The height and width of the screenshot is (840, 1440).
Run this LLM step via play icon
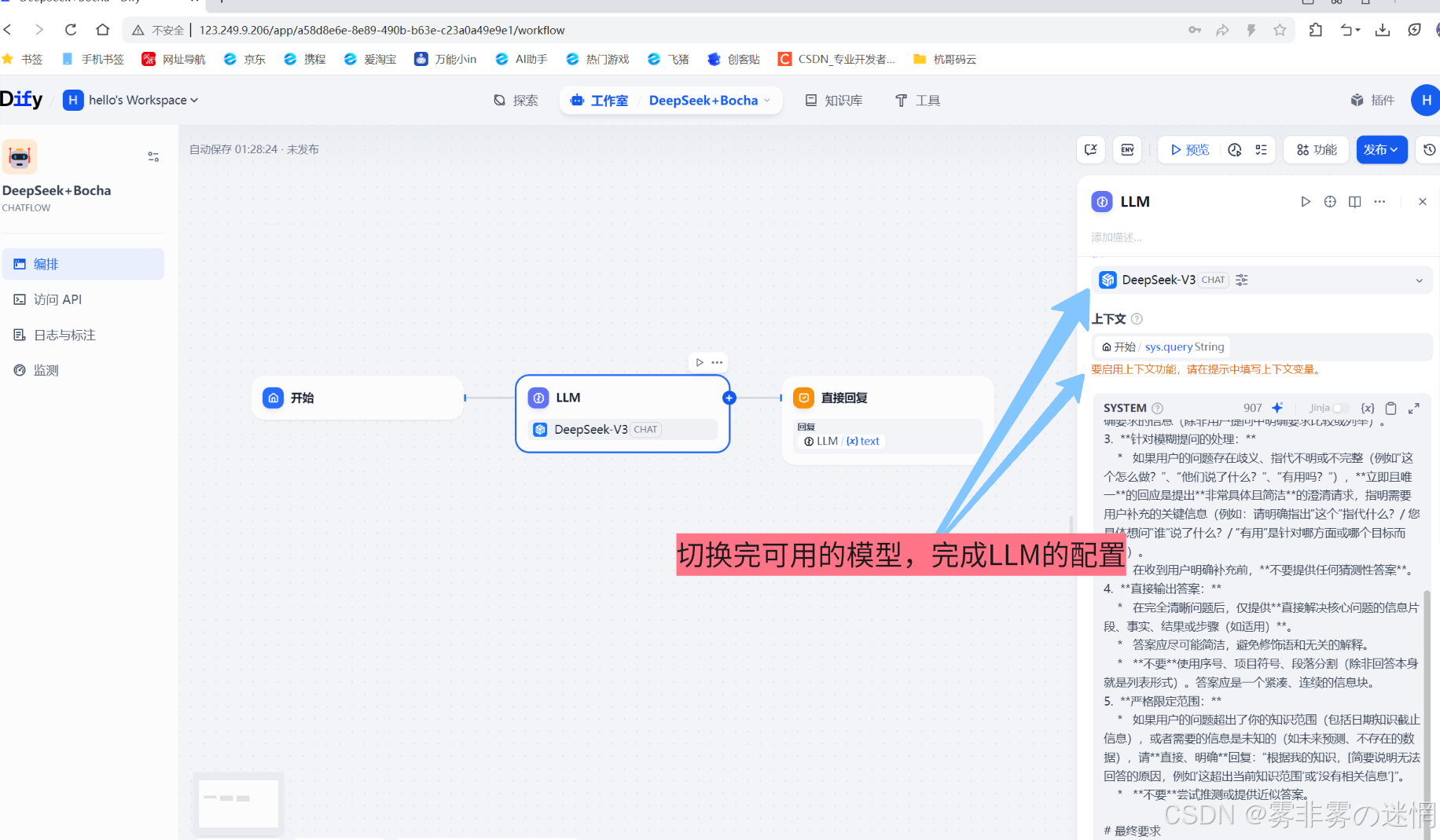pyautogui.click(x=1306, y=202)
